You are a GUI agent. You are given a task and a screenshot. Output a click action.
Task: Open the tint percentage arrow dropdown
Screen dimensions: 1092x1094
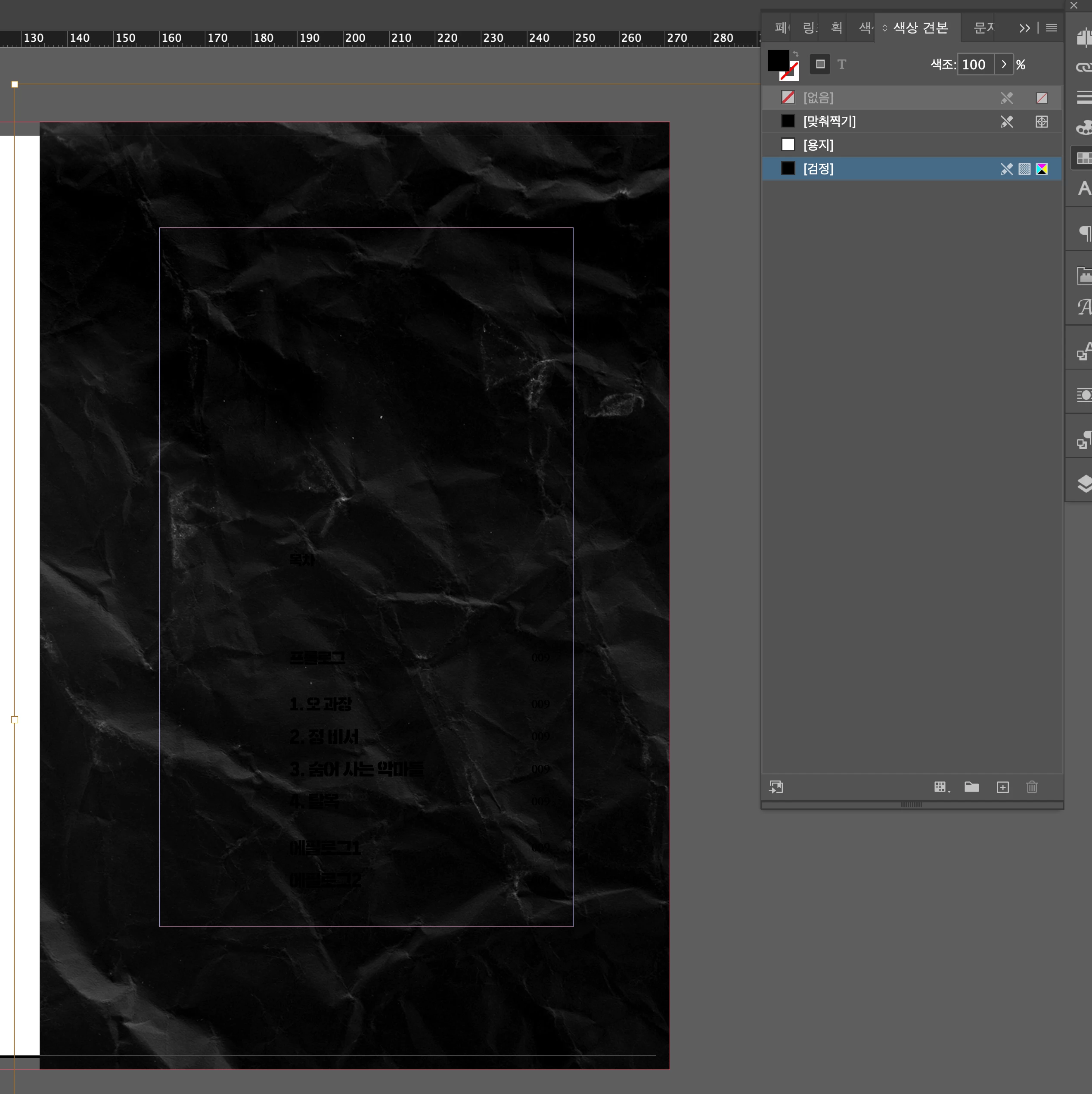click(1004, 64)
